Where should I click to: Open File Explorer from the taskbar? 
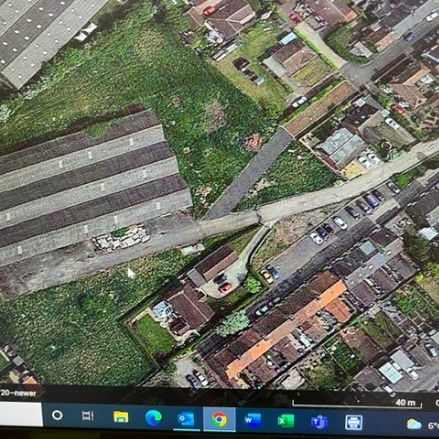(121, 416)
